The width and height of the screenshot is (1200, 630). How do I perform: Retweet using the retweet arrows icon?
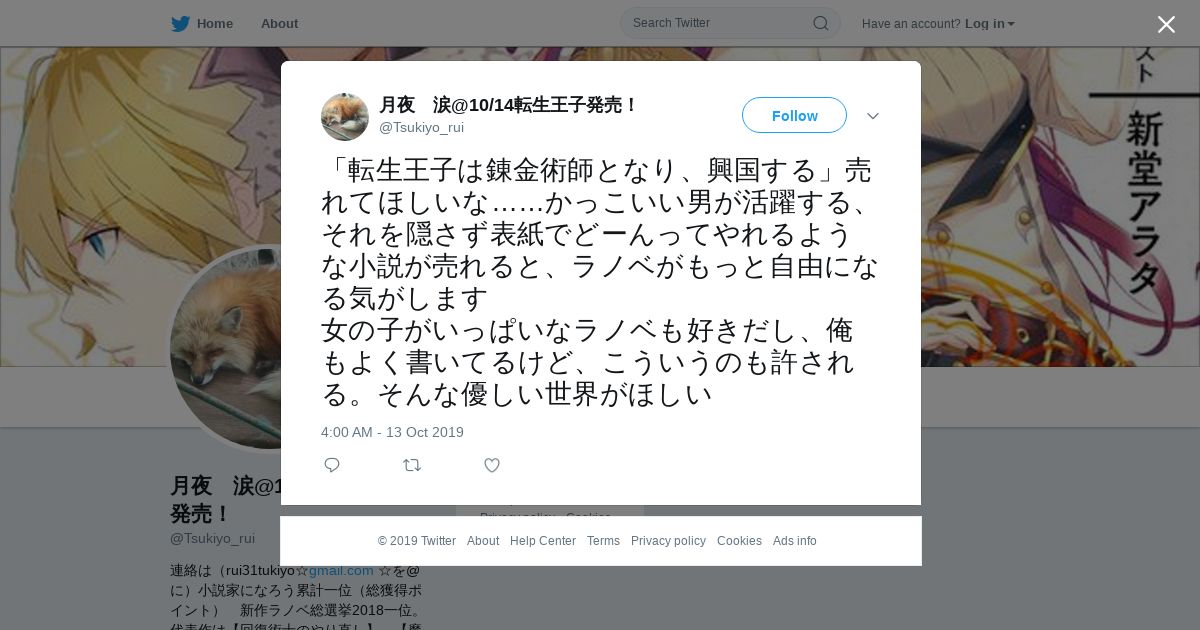pos(412,465)
